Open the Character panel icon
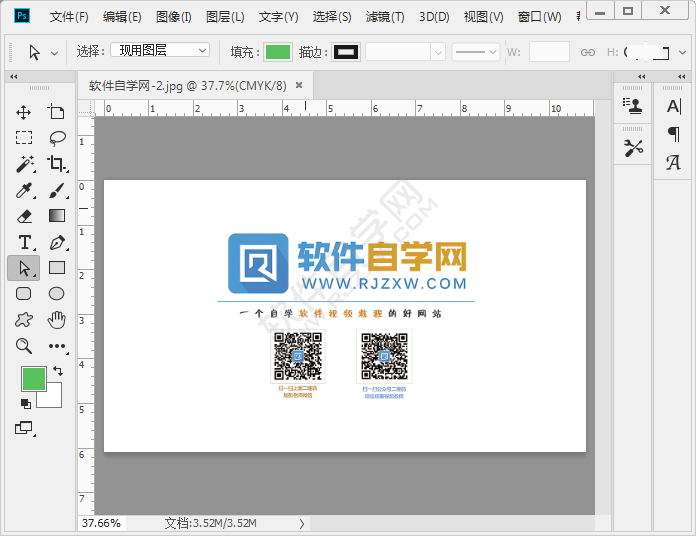This screenshot has width=696, height=536. pos(673,106)
